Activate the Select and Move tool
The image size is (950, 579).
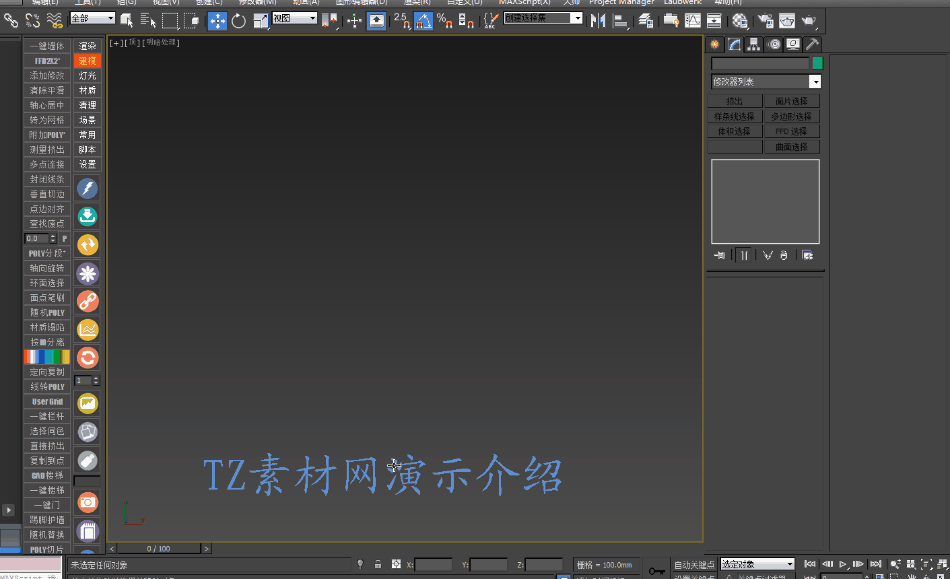click(x=217, y=21)
